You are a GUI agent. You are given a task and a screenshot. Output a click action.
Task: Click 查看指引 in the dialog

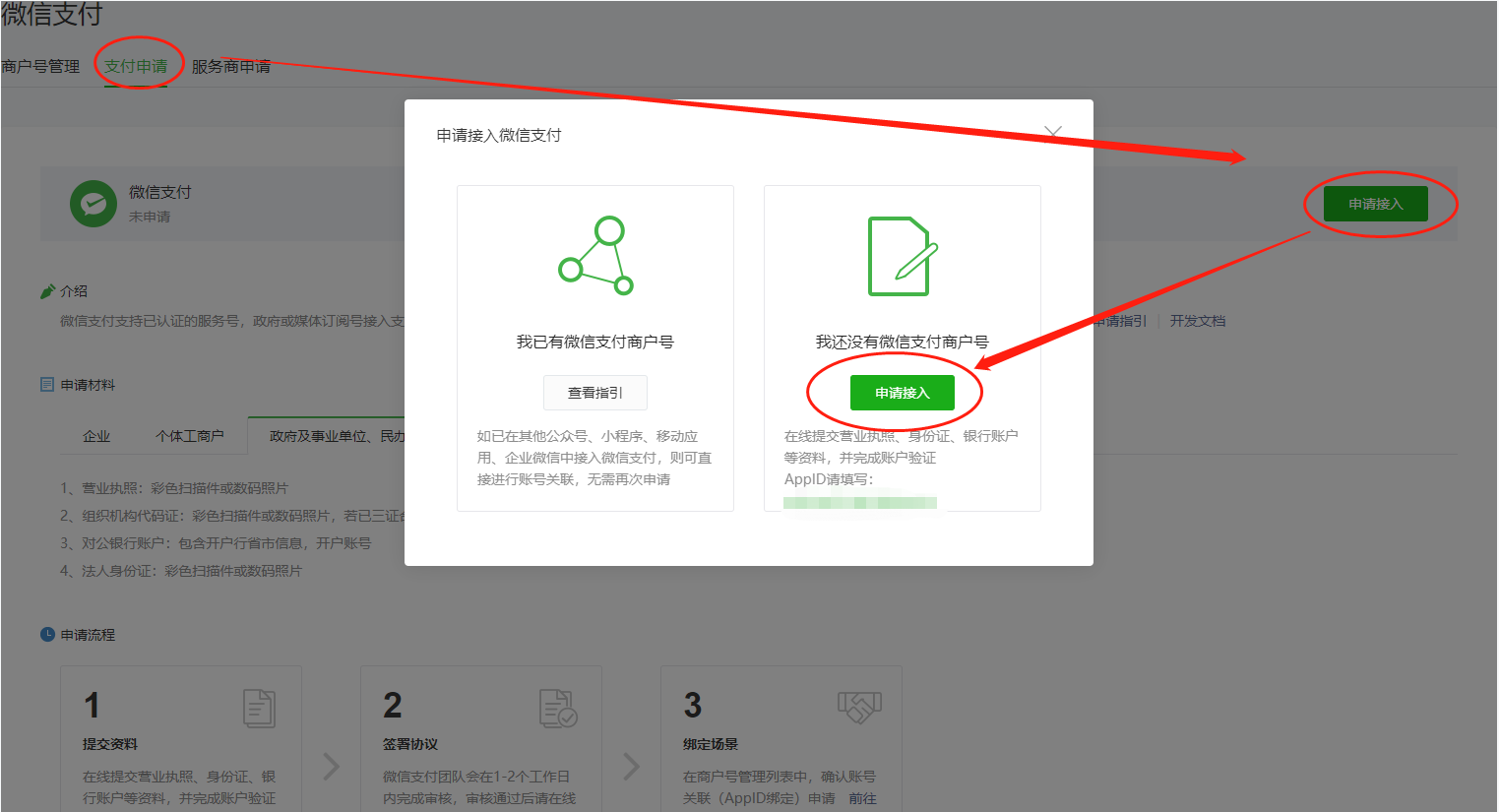(x=595, y=393)
